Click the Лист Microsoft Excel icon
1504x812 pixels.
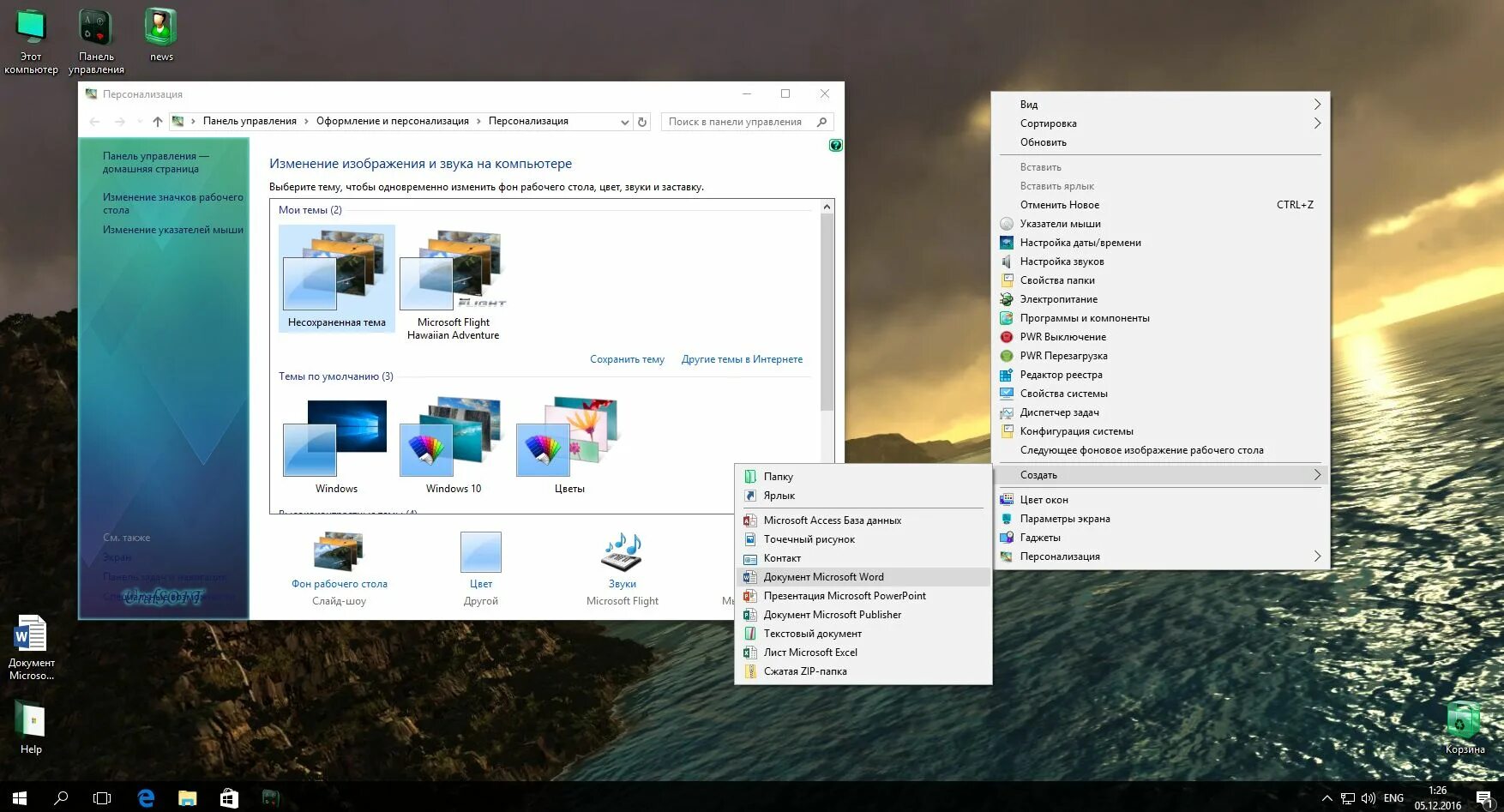750,653
